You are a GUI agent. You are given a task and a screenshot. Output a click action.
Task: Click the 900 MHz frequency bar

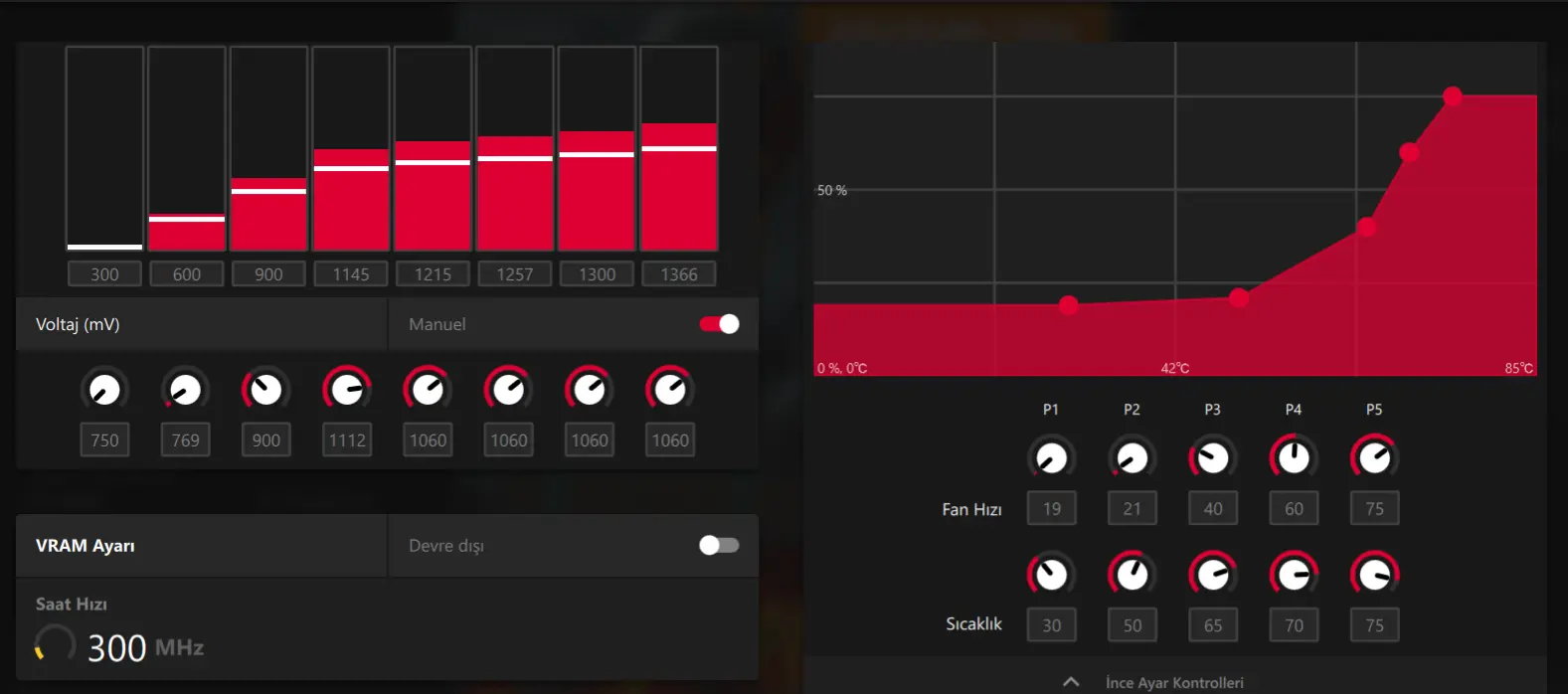(x=268, y=149)
